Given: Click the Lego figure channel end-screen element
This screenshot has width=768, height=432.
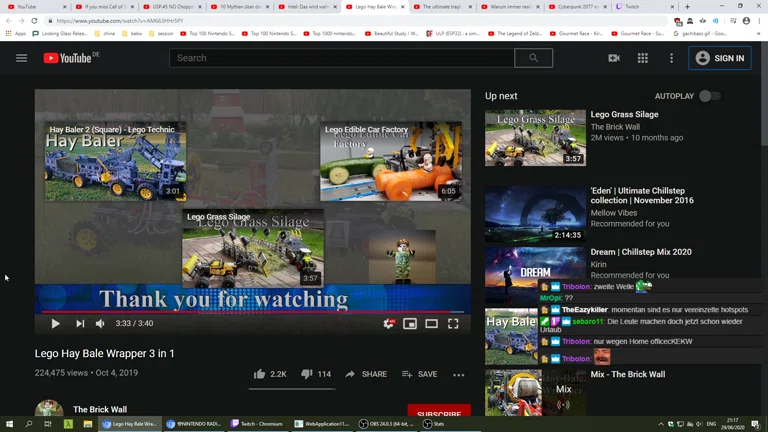Looking at the screenshot, I should coord(402,256).
